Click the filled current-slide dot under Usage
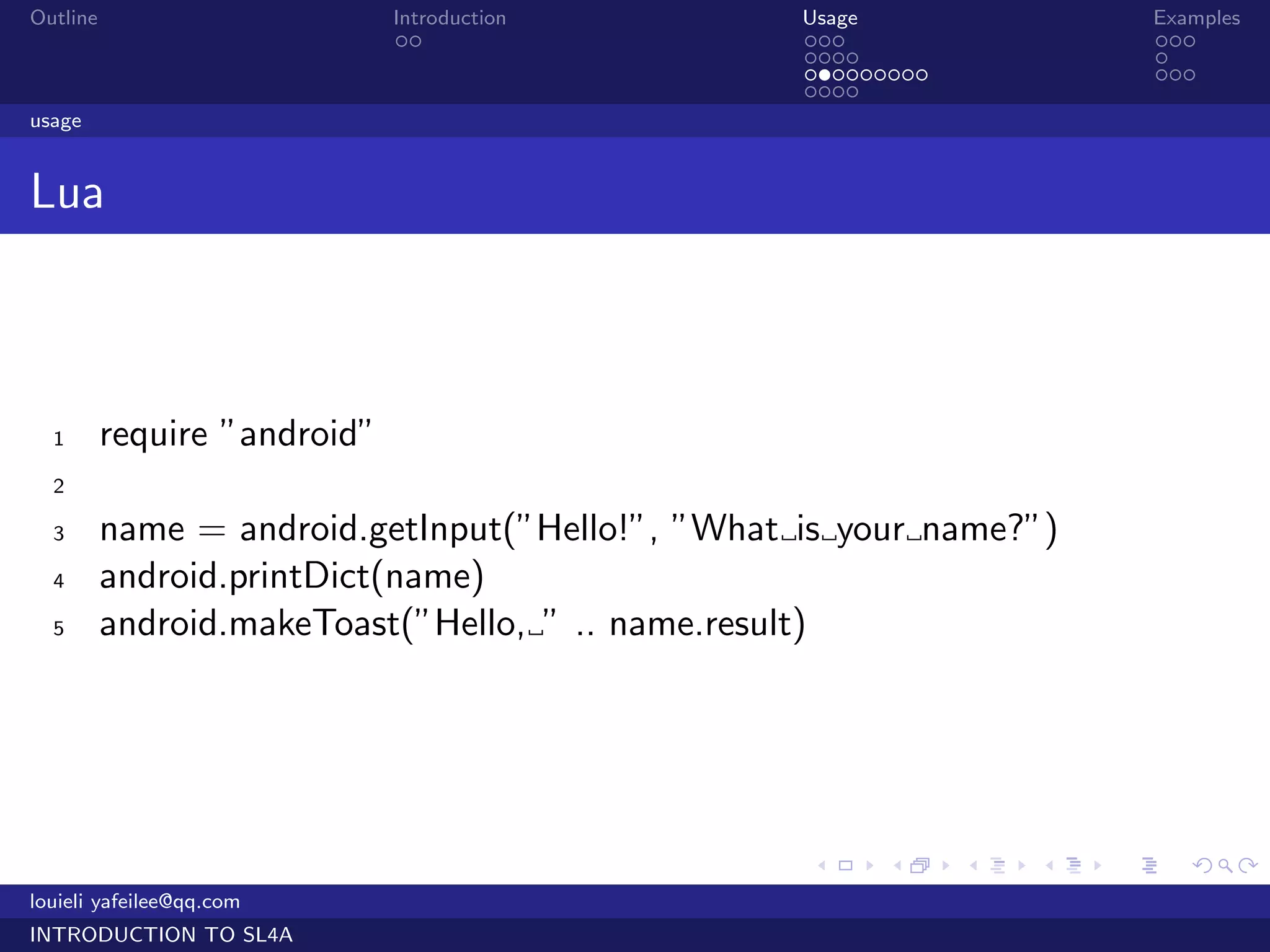Viewport: 1270px width, 952px height. click(825, 75)
